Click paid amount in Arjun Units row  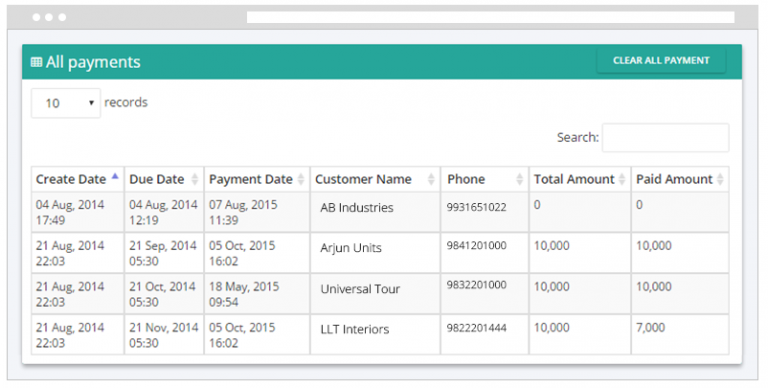point(653,246)
